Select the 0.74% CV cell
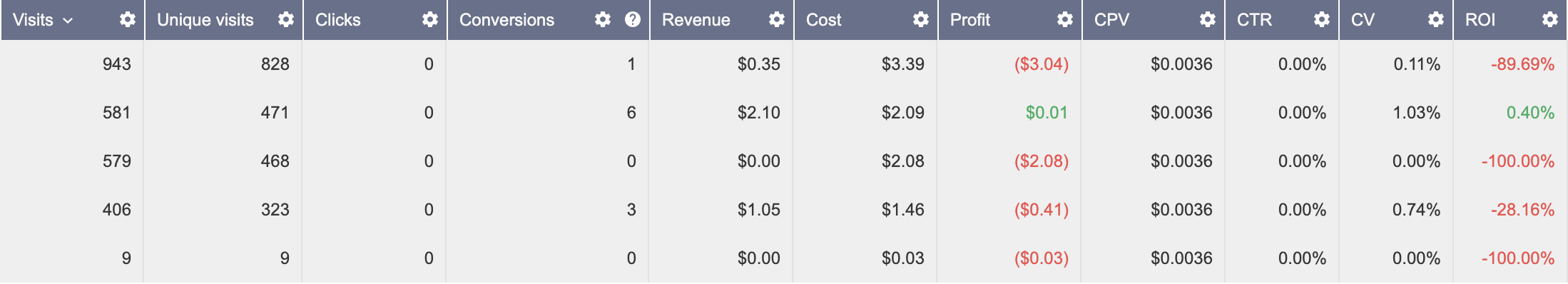 tap(1417, 210)
